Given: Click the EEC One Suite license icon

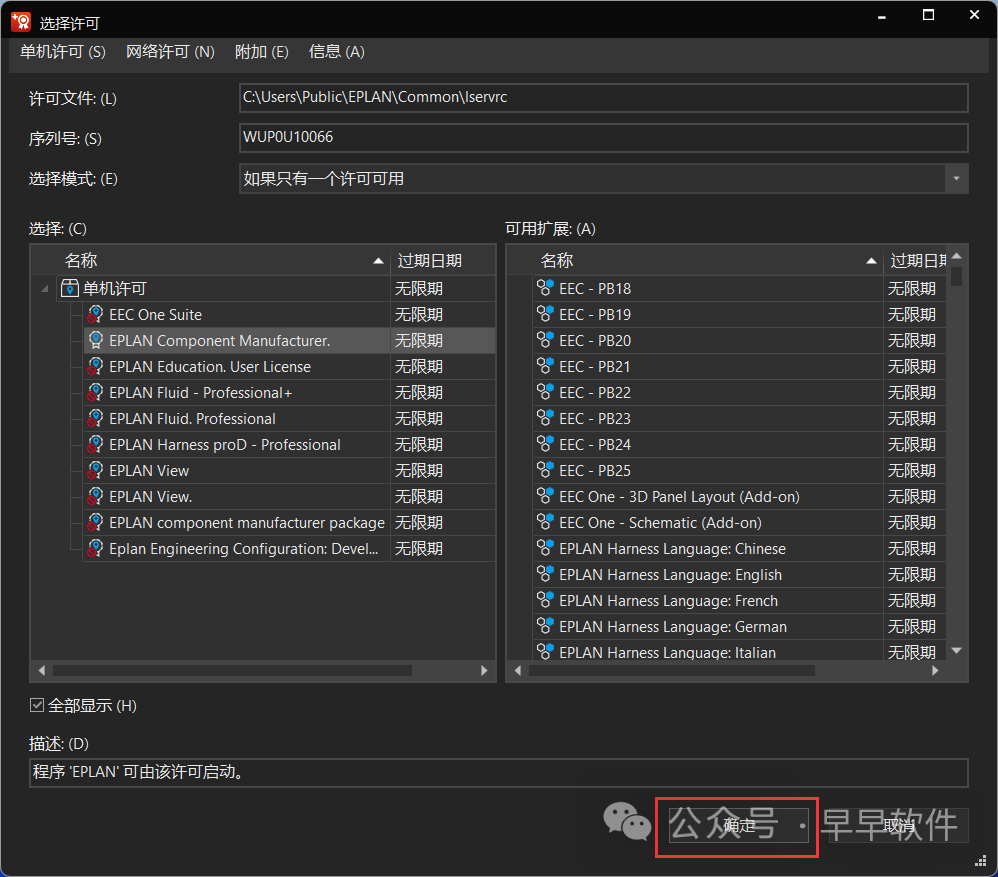Looking at the screenshot, I should coord(96,315).
